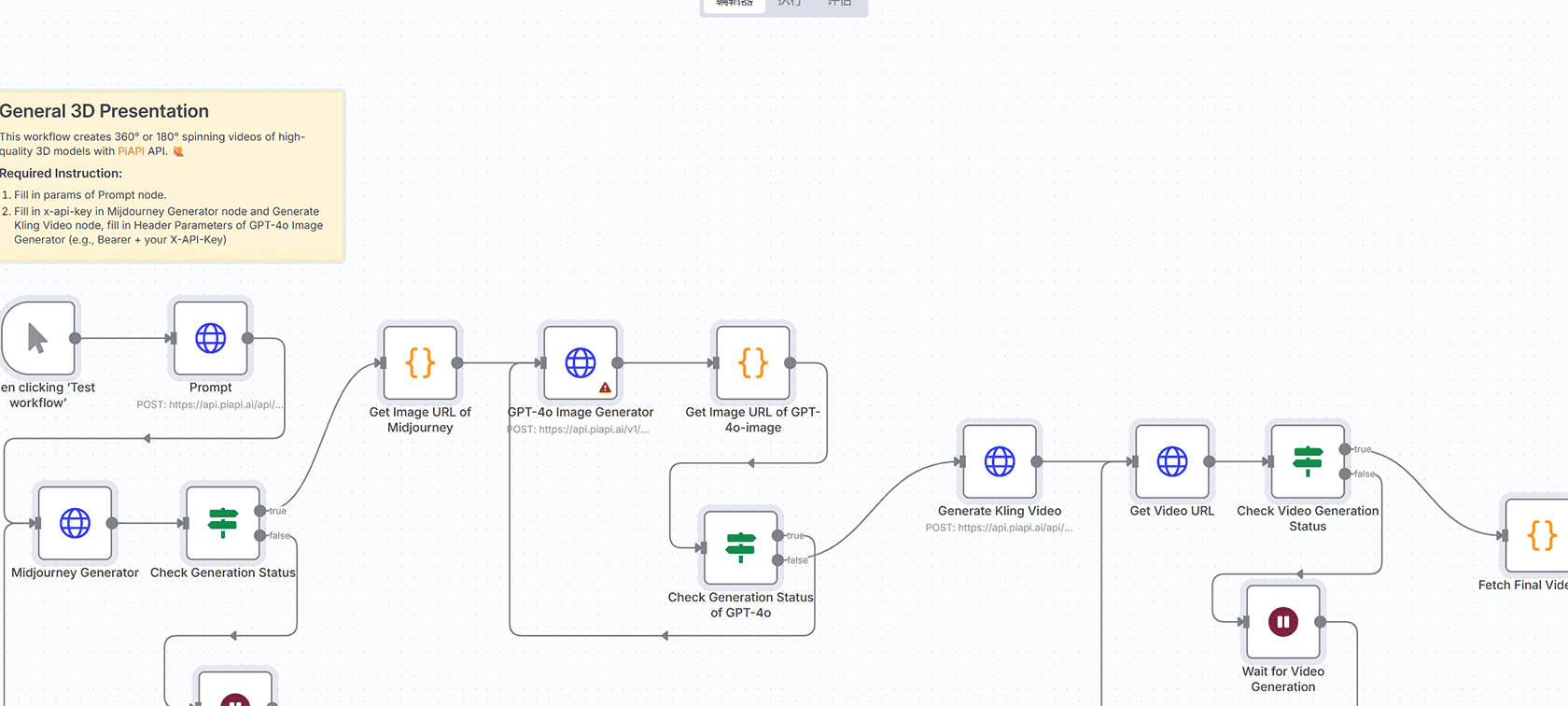Image resolution: width=1568 pixels, height=706 pixels.
Task: Click false output of Check Generation Status of GPT-4o
Action: 778,560
